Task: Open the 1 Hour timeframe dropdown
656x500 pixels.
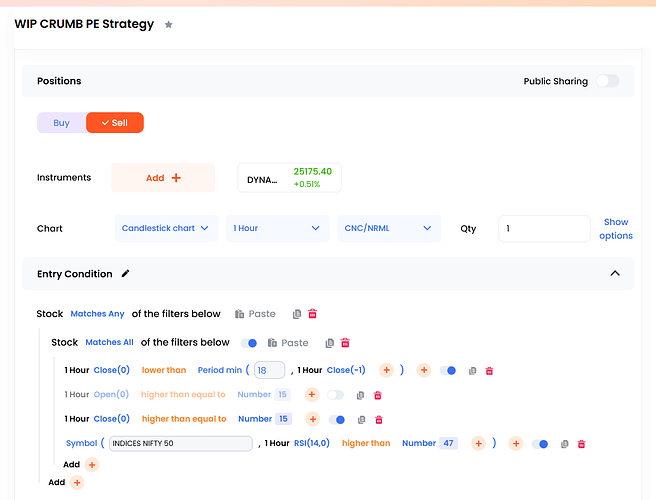Action: tap(277, 228)
